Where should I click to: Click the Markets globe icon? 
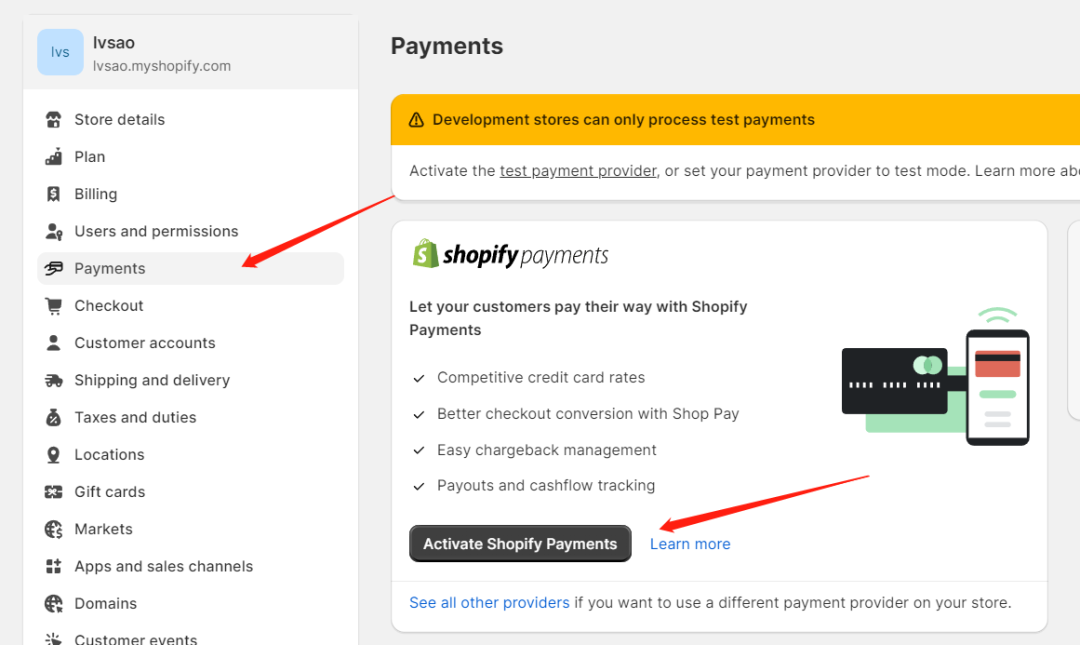pyautogui.click(x=54, y=529)
